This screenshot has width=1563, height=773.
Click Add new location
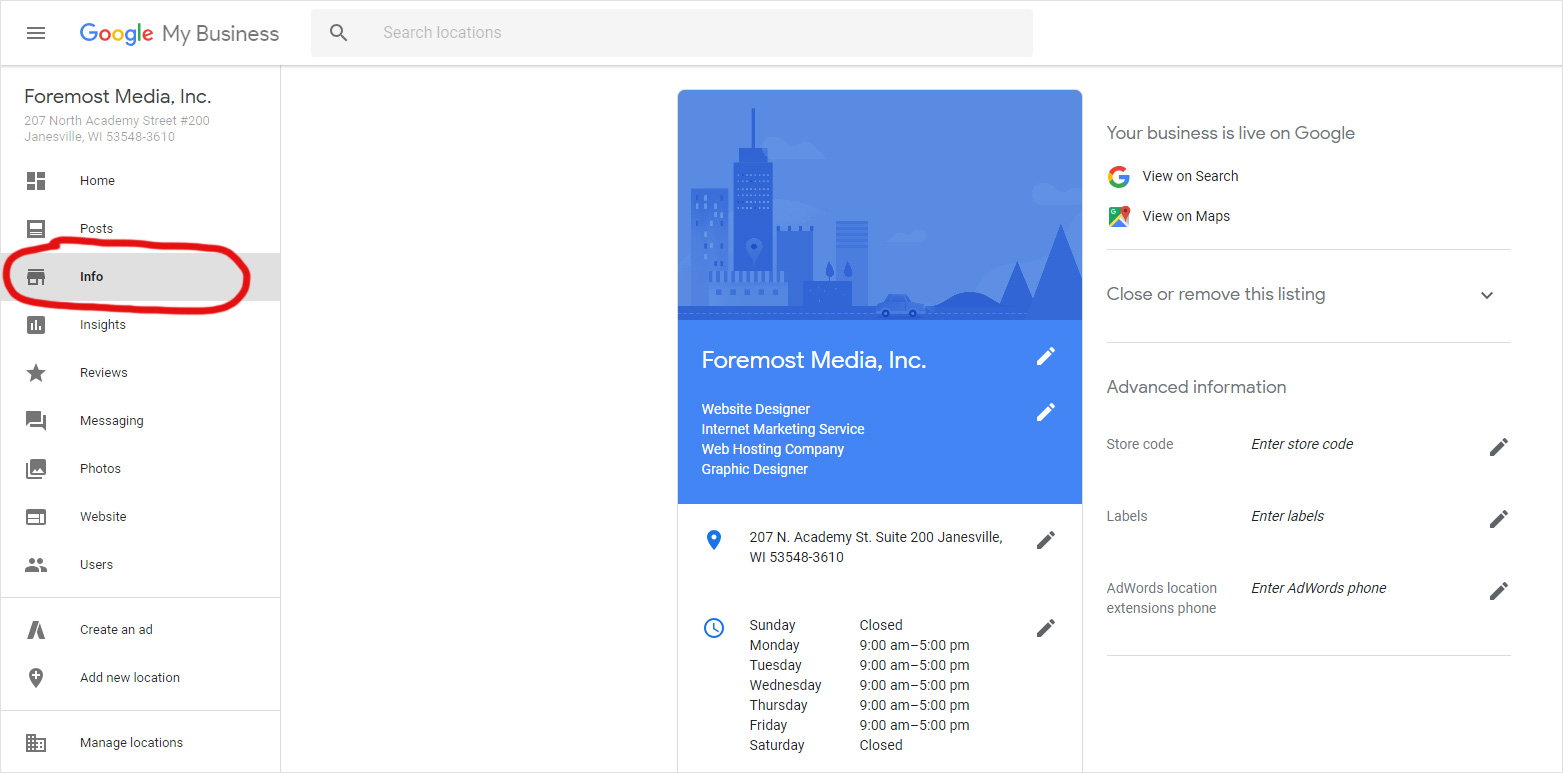[129, 677]
